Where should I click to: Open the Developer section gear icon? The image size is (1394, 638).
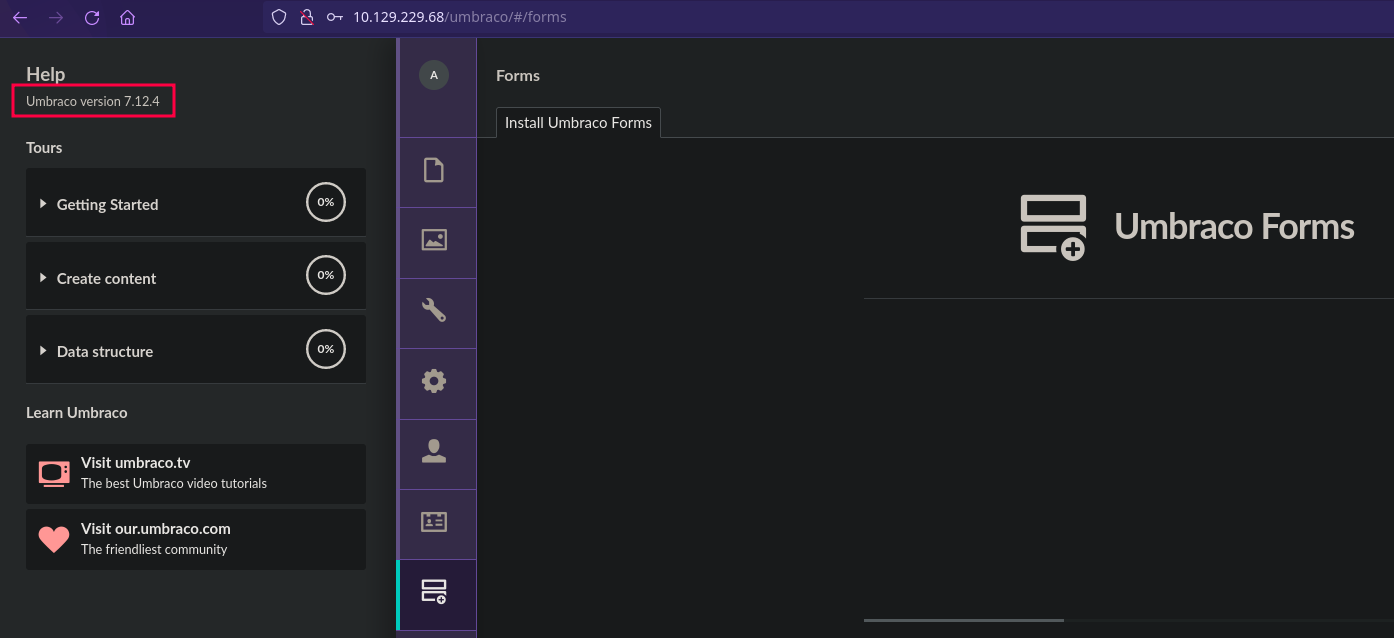434,381
